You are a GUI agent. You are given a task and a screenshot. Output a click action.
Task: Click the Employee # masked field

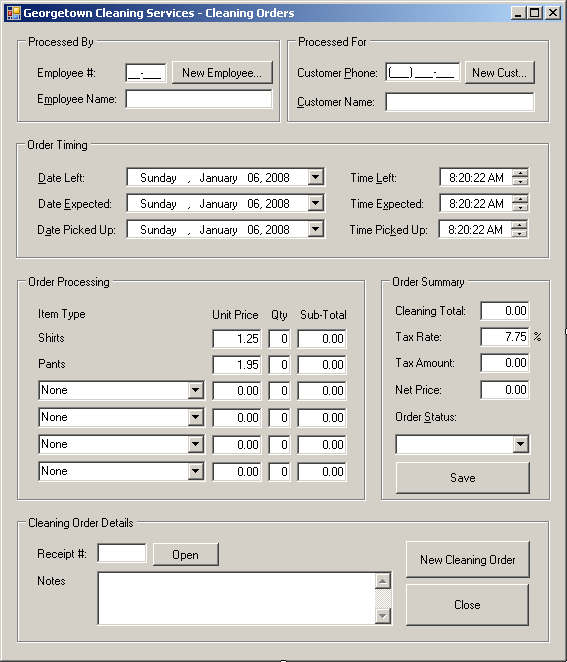pyautogui.click(x=146, y=73)
